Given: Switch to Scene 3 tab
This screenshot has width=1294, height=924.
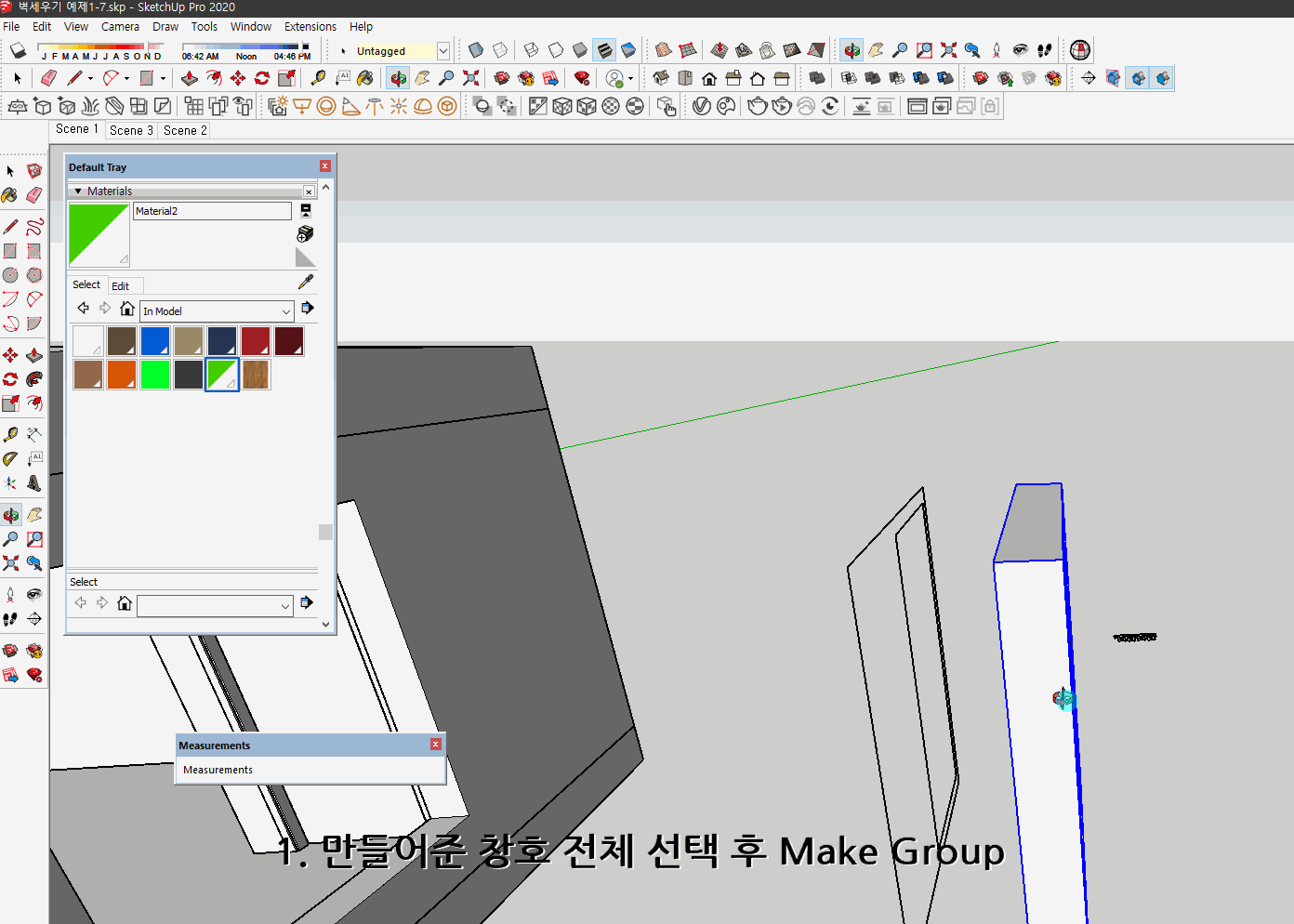Looking at the screenshot, I should 131,130.
